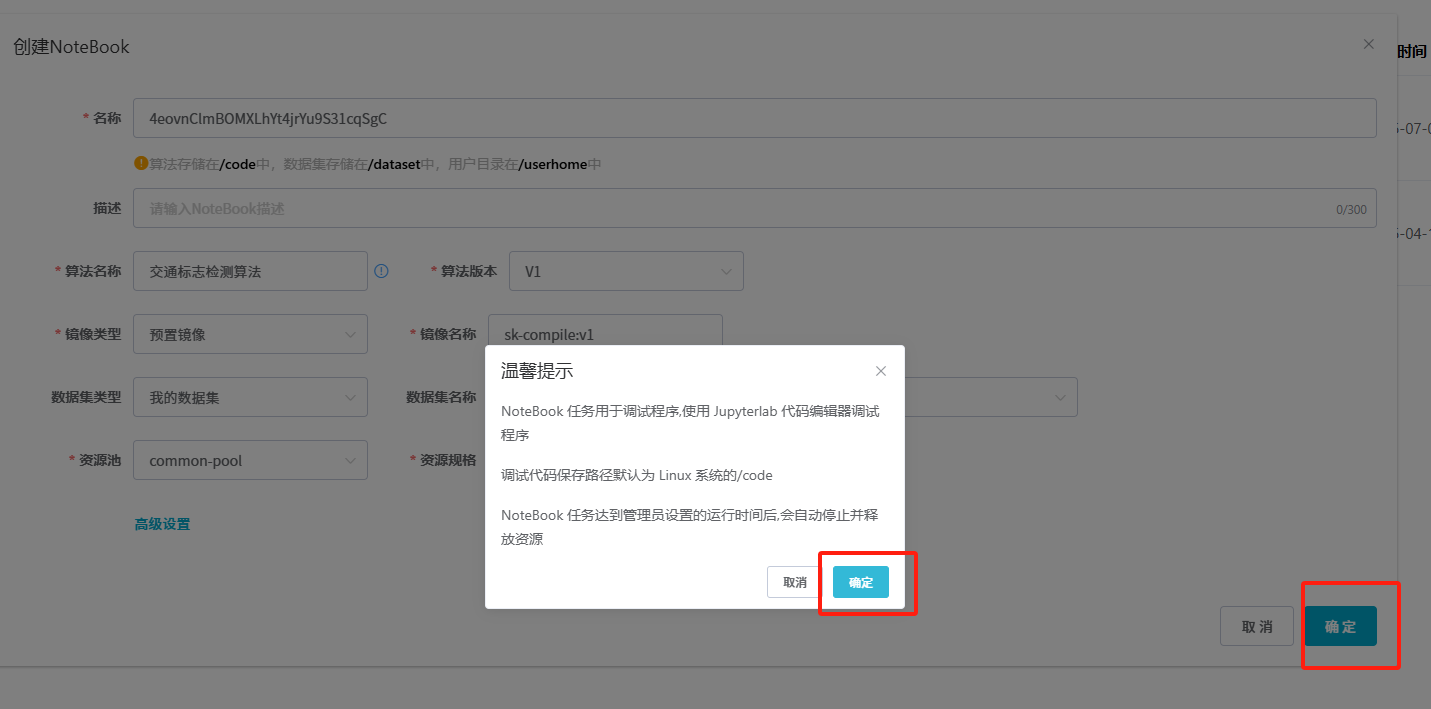Click the 镜像名称 field showing sk-compile:v1
This screenshot has width=1431, height=709.
(604, 334)
